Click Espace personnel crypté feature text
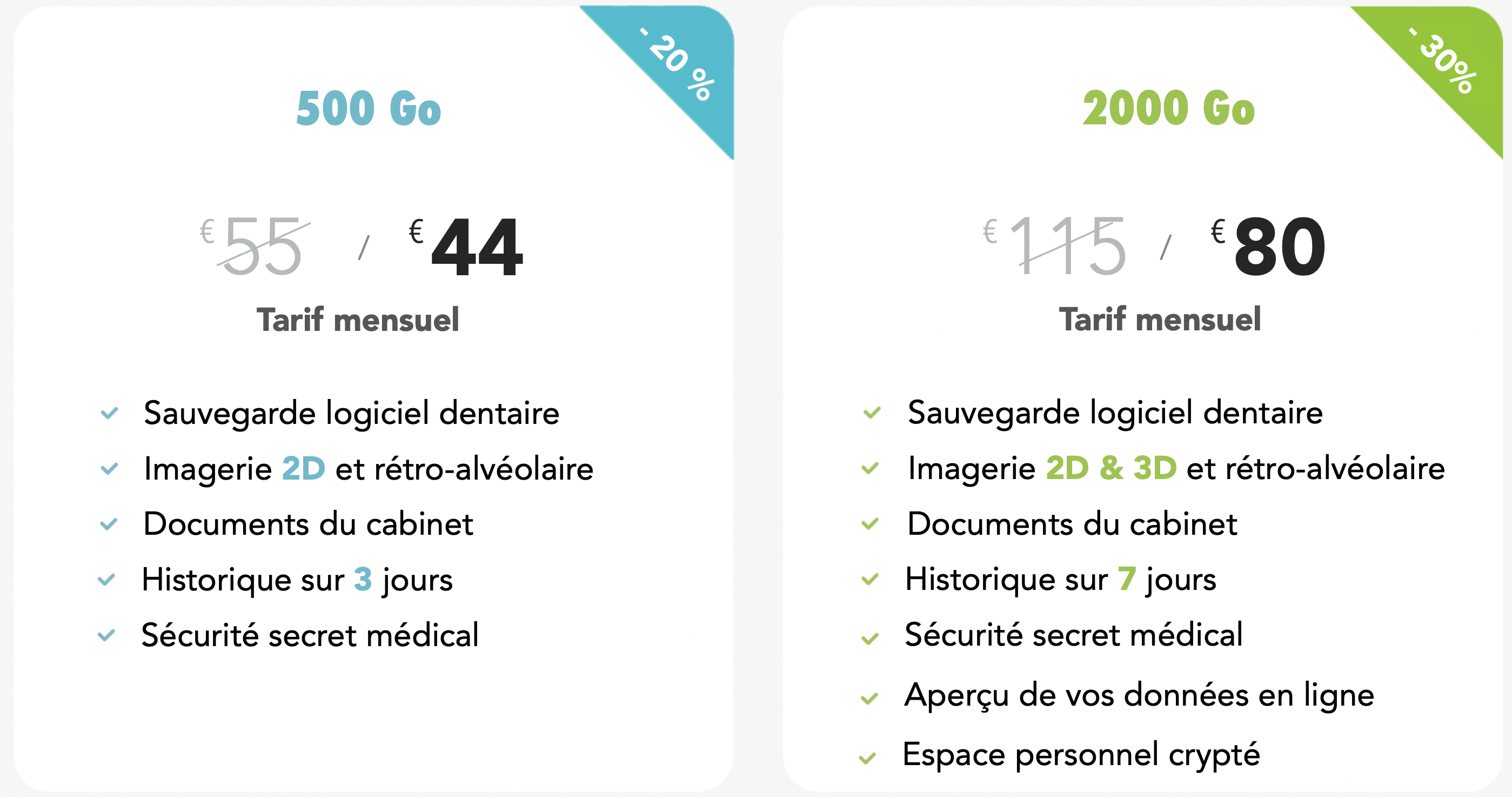Image resolution: width=1512 pixels, height=797 pixels. point(1081,755)
